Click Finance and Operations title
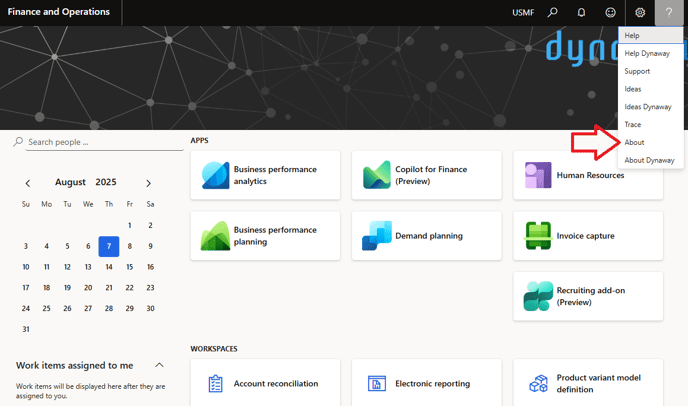The height and width of the screenshot is (406, 688). pyautogui.click(x=59, y=12)
